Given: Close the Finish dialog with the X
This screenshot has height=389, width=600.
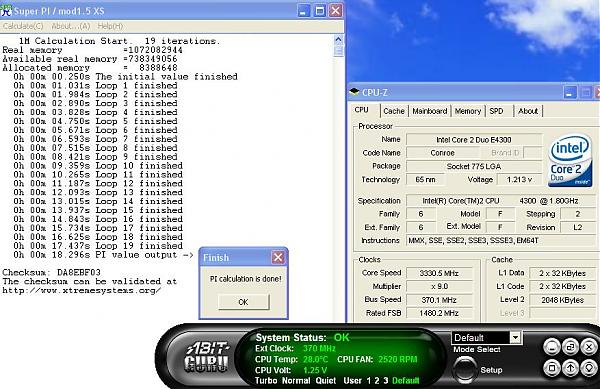Looking at the screenshot, I should [278, 257].
